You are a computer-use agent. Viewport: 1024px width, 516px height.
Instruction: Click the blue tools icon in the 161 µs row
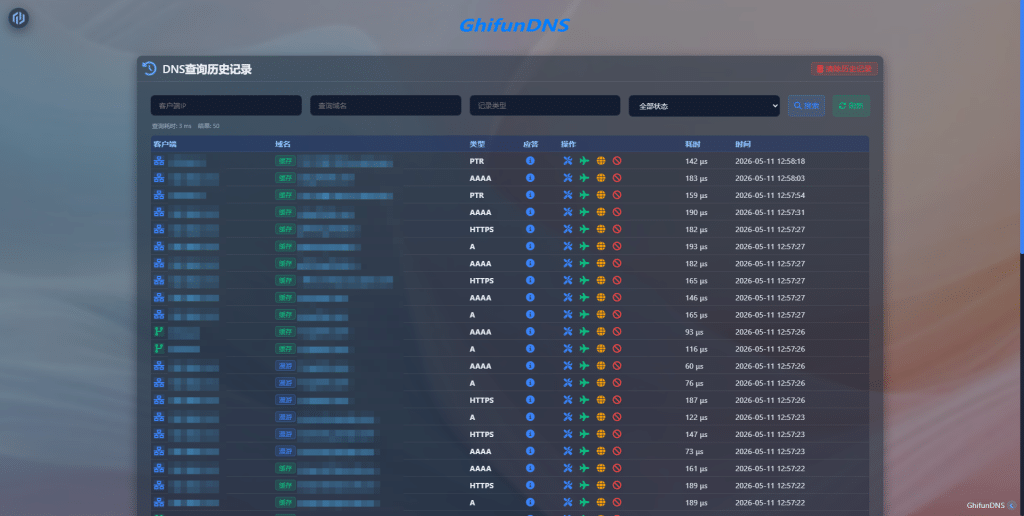pos(568,468)
